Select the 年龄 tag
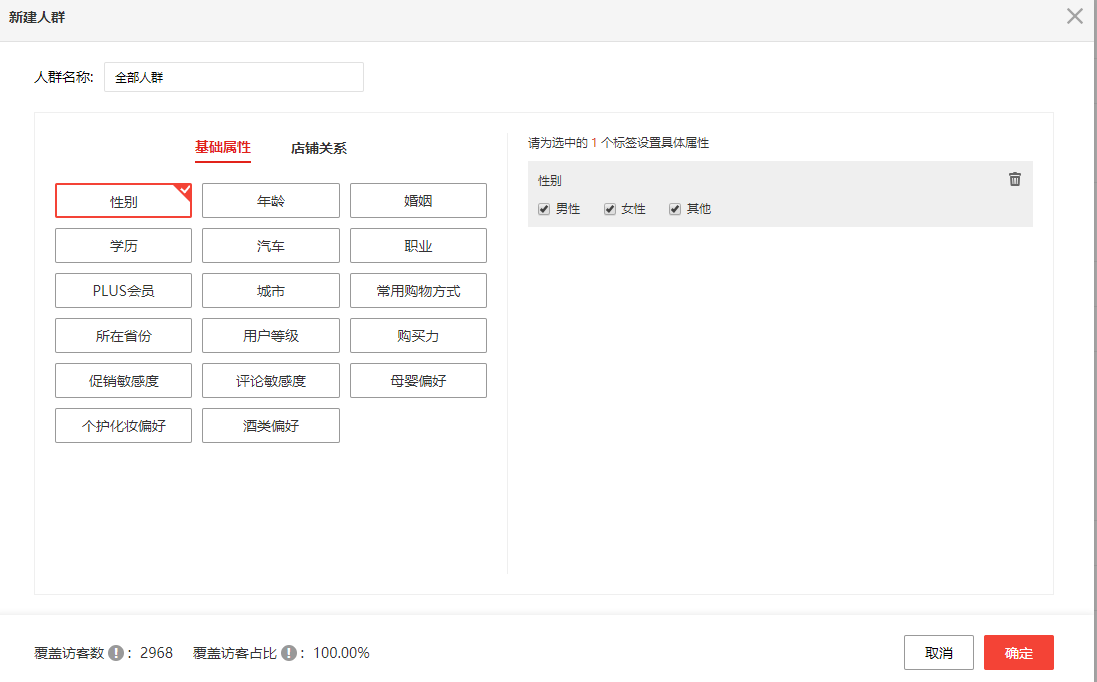Viewport: 1097px width, 682px height. click(x=270, y=201)
